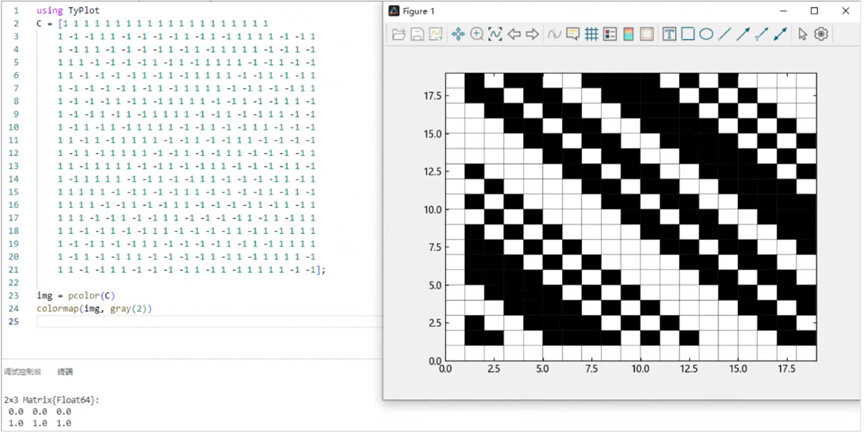Draw a plain line annotation
Viewport: 864px width, 433px height.
point(725,34)
